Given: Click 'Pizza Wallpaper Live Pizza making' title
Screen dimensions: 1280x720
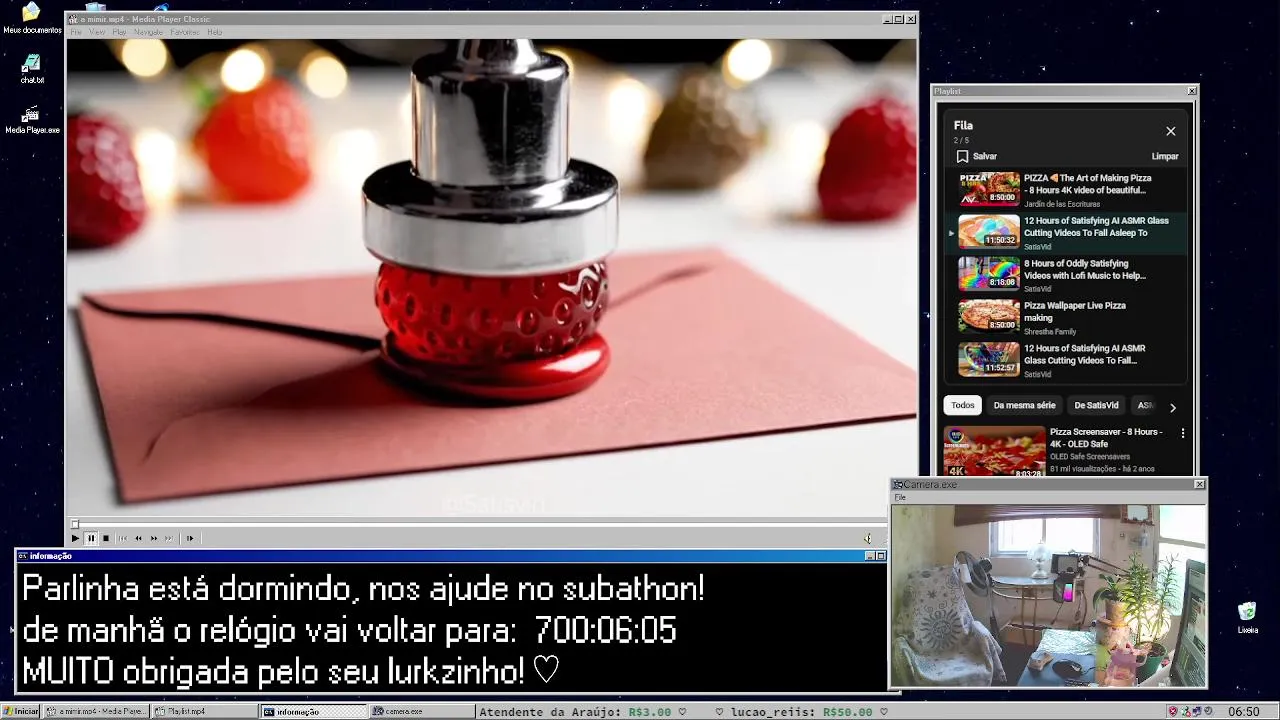Looking at the screenshot, I should 1074,312.
